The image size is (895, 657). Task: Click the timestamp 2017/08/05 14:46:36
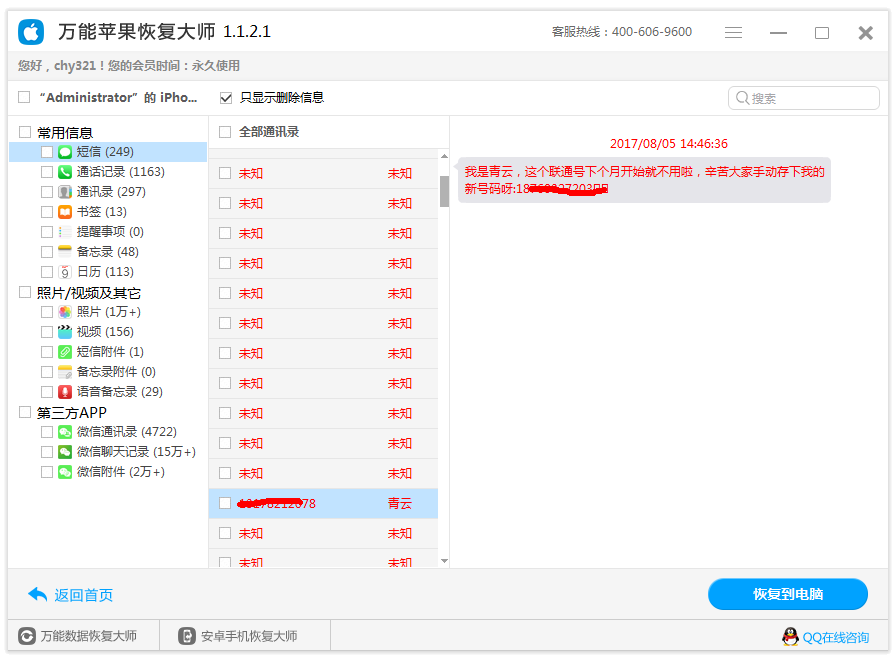668,143
